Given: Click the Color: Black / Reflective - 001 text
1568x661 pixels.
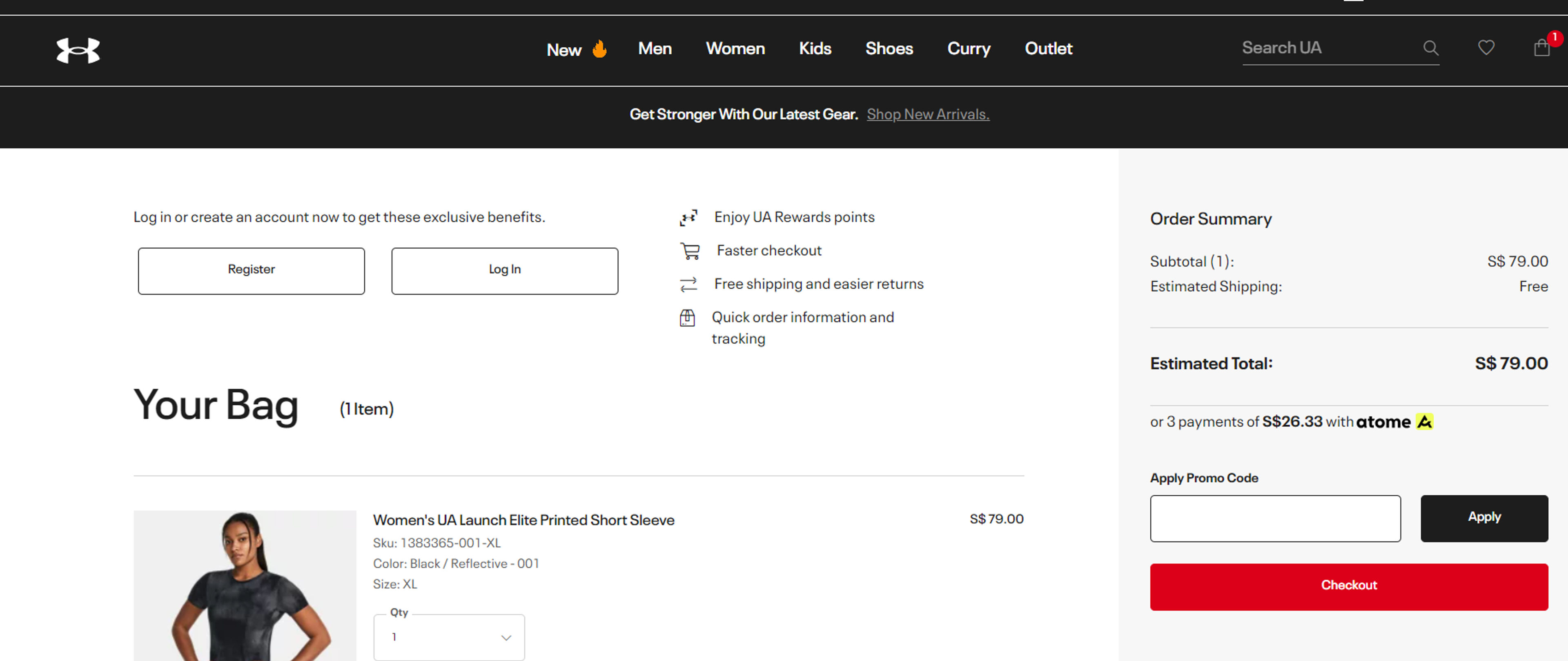Looking at the screenshot, I should (x=456, y=563).
